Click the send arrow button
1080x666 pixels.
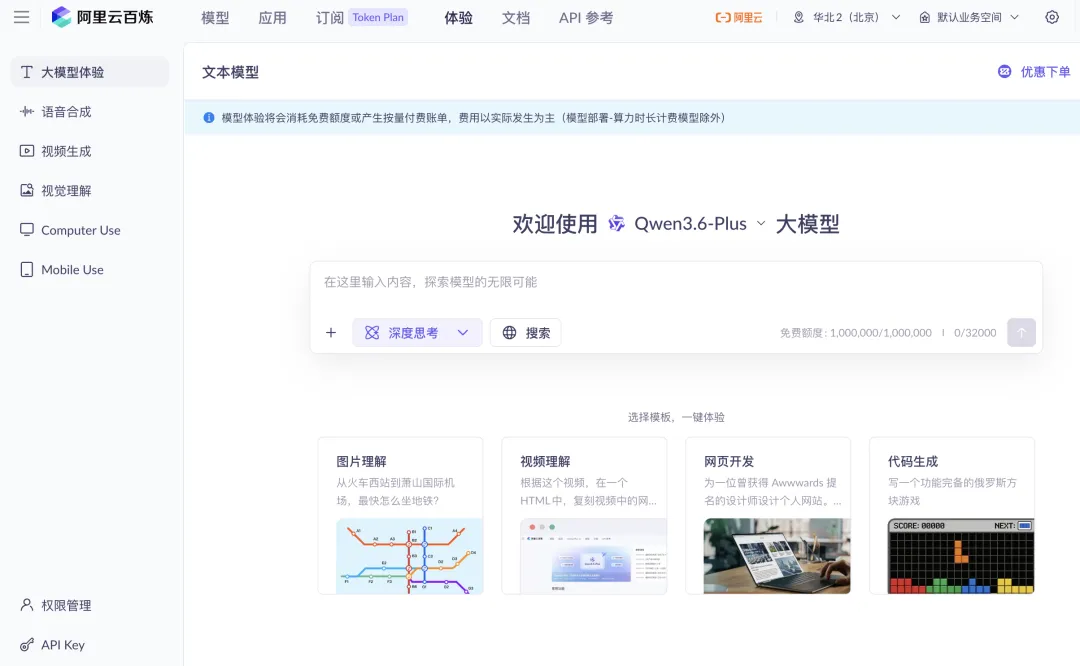pyautogui.click(x=1021, y=333)
